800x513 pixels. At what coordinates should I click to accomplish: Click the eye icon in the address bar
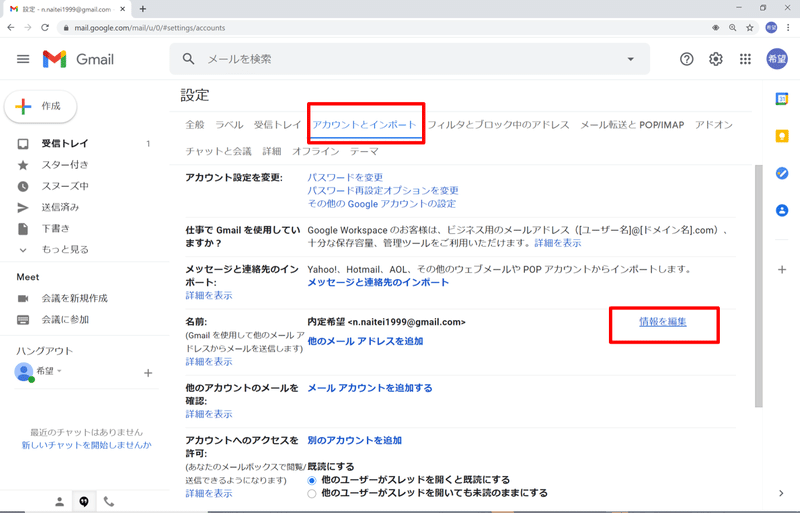716,28
